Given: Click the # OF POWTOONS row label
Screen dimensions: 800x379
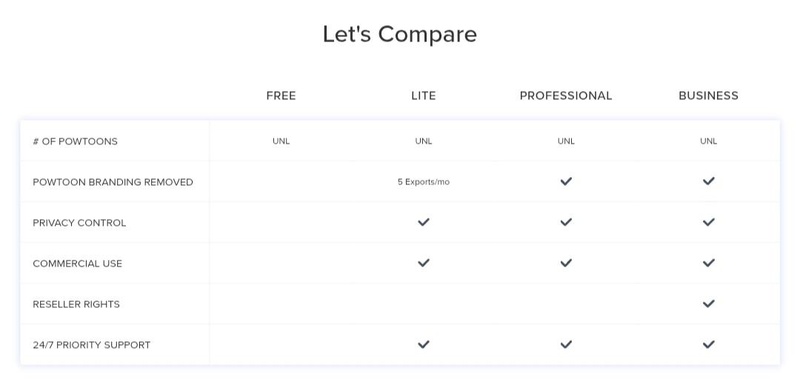Looking at the screenshot, I should pyautogui.click(x=75, y=141).
